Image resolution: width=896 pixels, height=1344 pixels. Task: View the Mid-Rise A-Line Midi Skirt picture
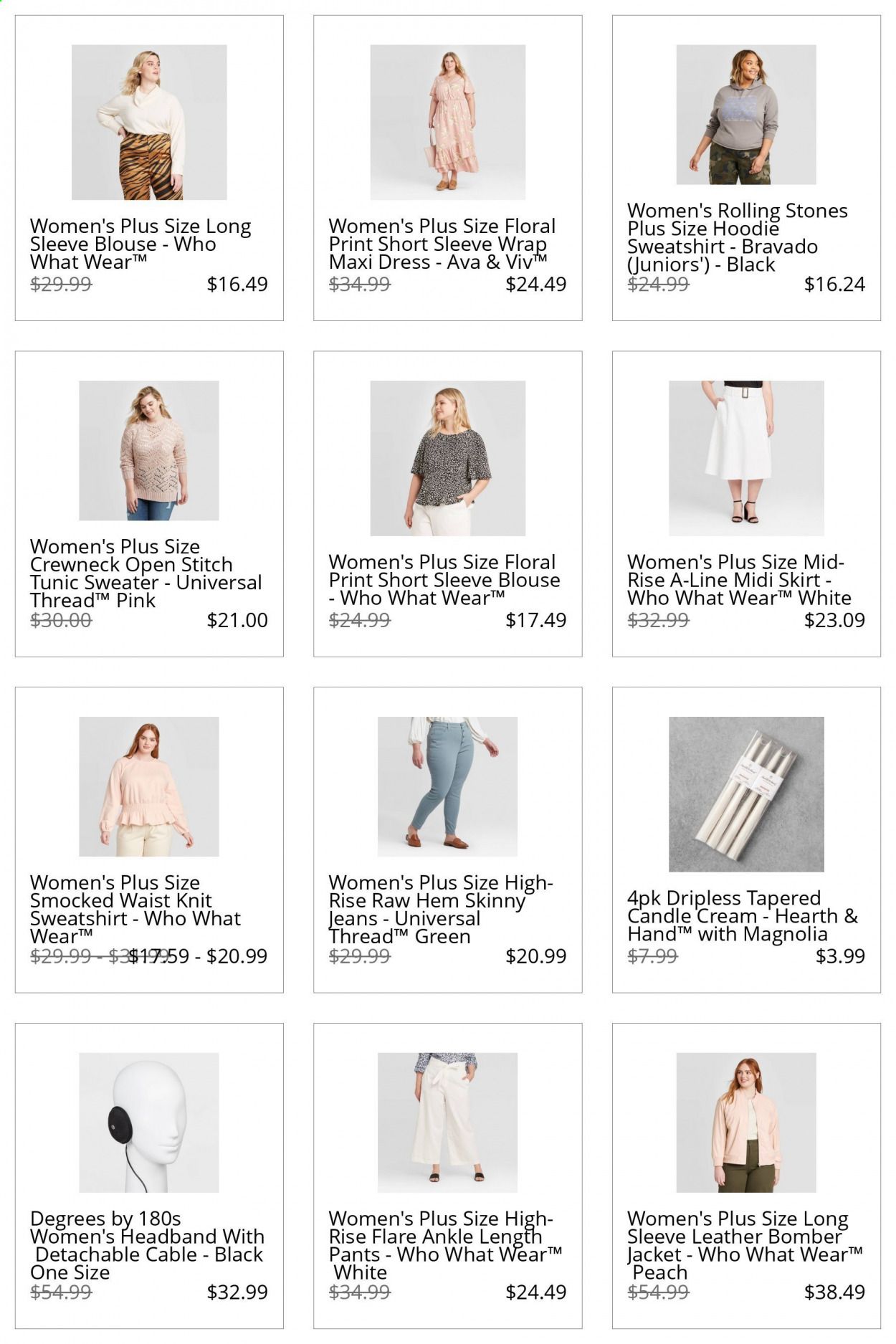pyautogui.click(x=746, y=458)
